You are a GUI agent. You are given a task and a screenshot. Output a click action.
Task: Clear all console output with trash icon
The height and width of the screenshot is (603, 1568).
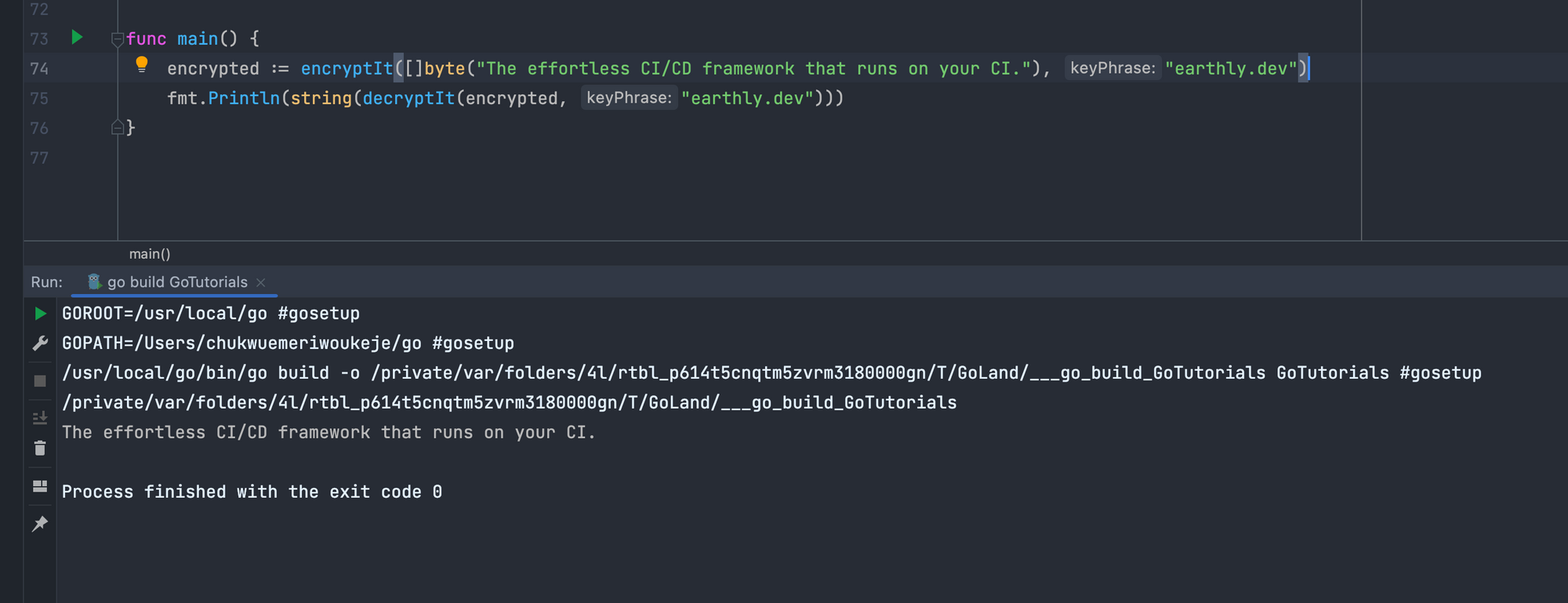pyautogui.click(x=39, y=448)
